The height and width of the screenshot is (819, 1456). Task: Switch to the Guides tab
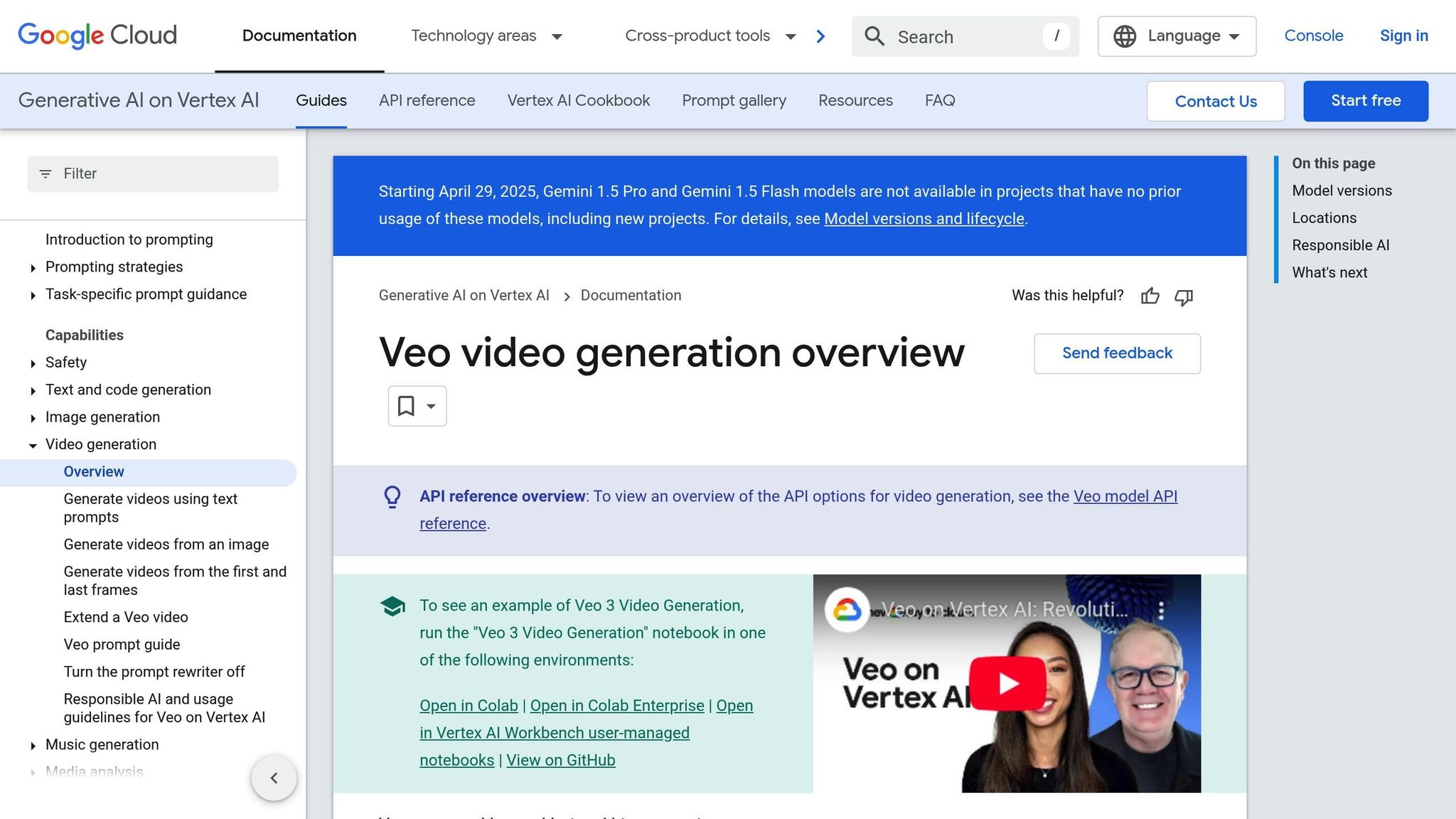pos(321,100)
